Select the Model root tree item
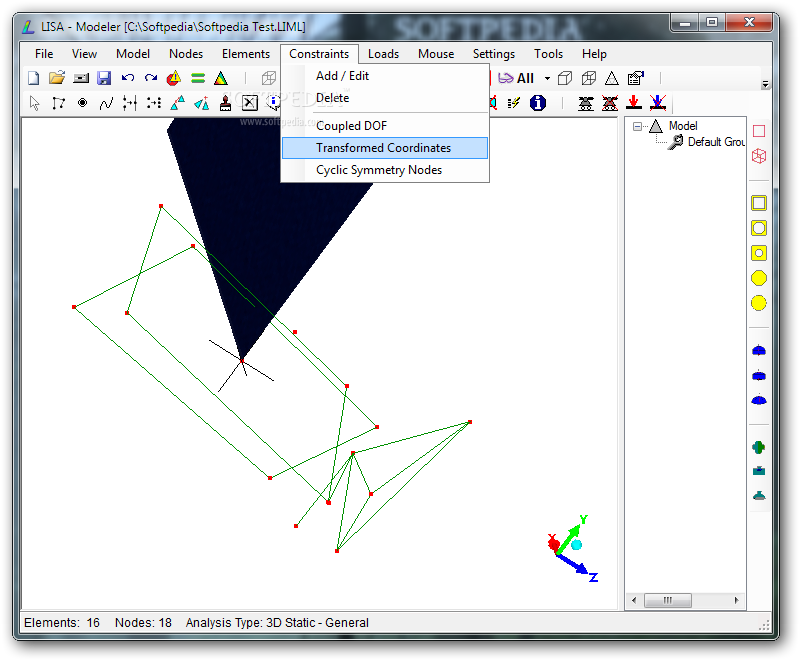Viewport: 800px width, 661px height. click(x=683, y=125)
